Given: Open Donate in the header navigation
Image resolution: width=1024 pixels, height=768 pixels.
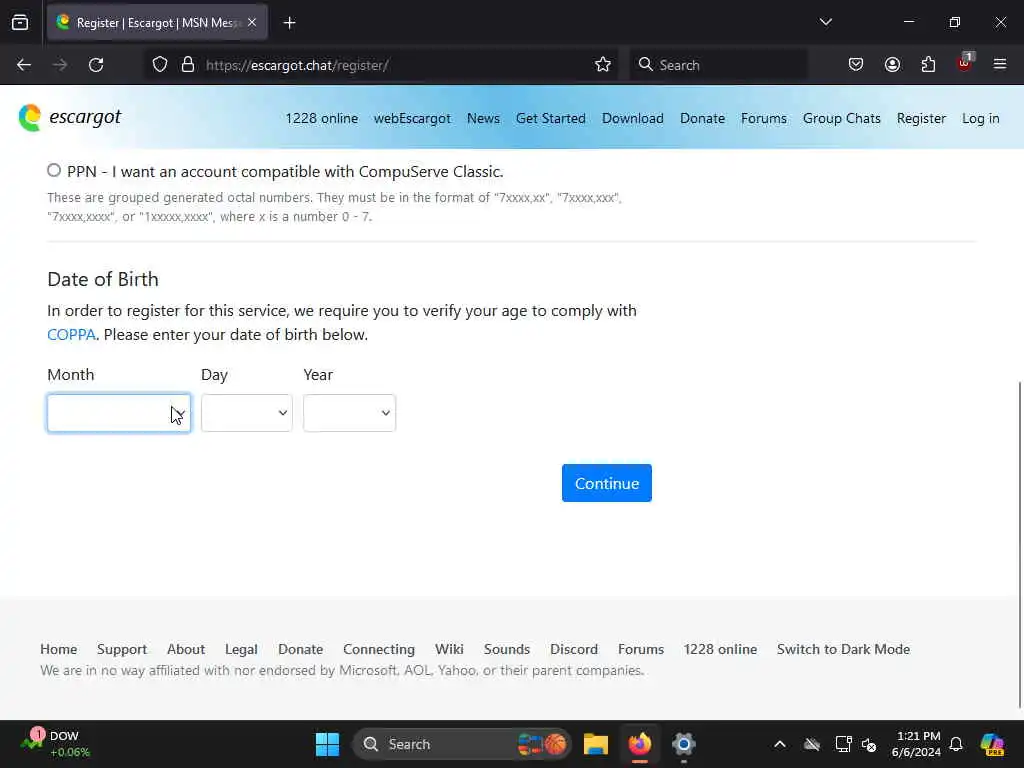Looking at the screenshot, I should click(x=702, y=118).
